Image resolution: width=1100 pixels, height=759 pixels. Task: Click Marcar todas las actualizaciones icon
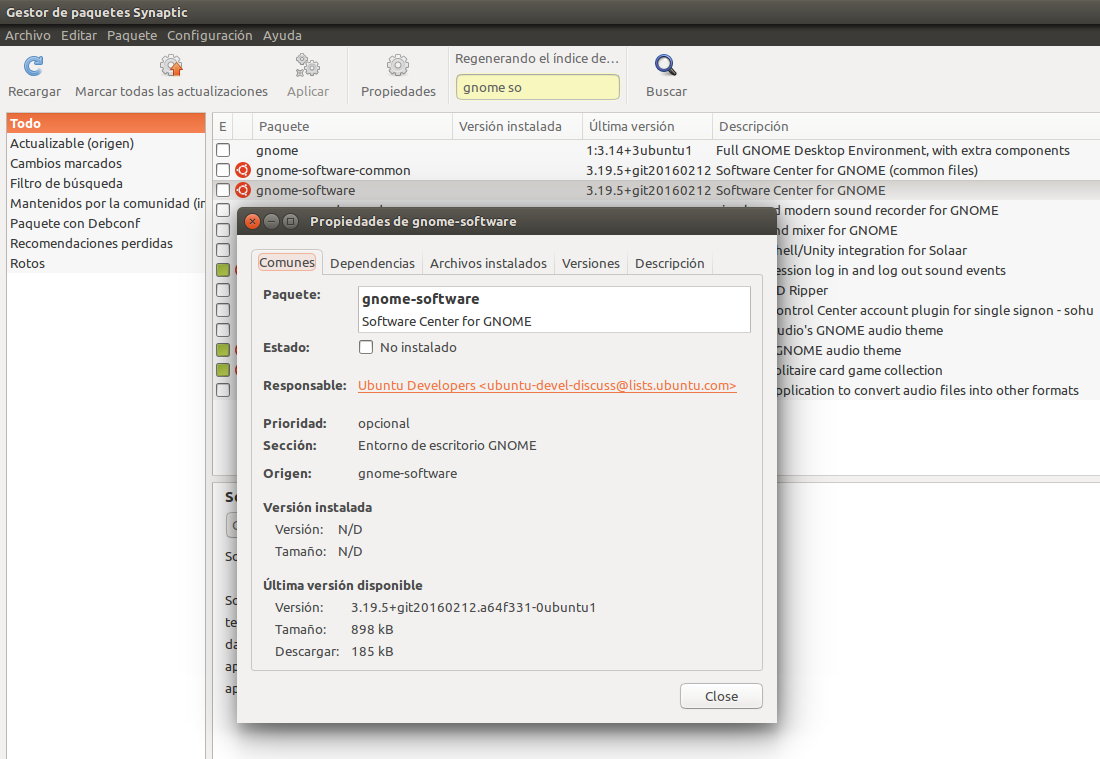coord(171,67)
